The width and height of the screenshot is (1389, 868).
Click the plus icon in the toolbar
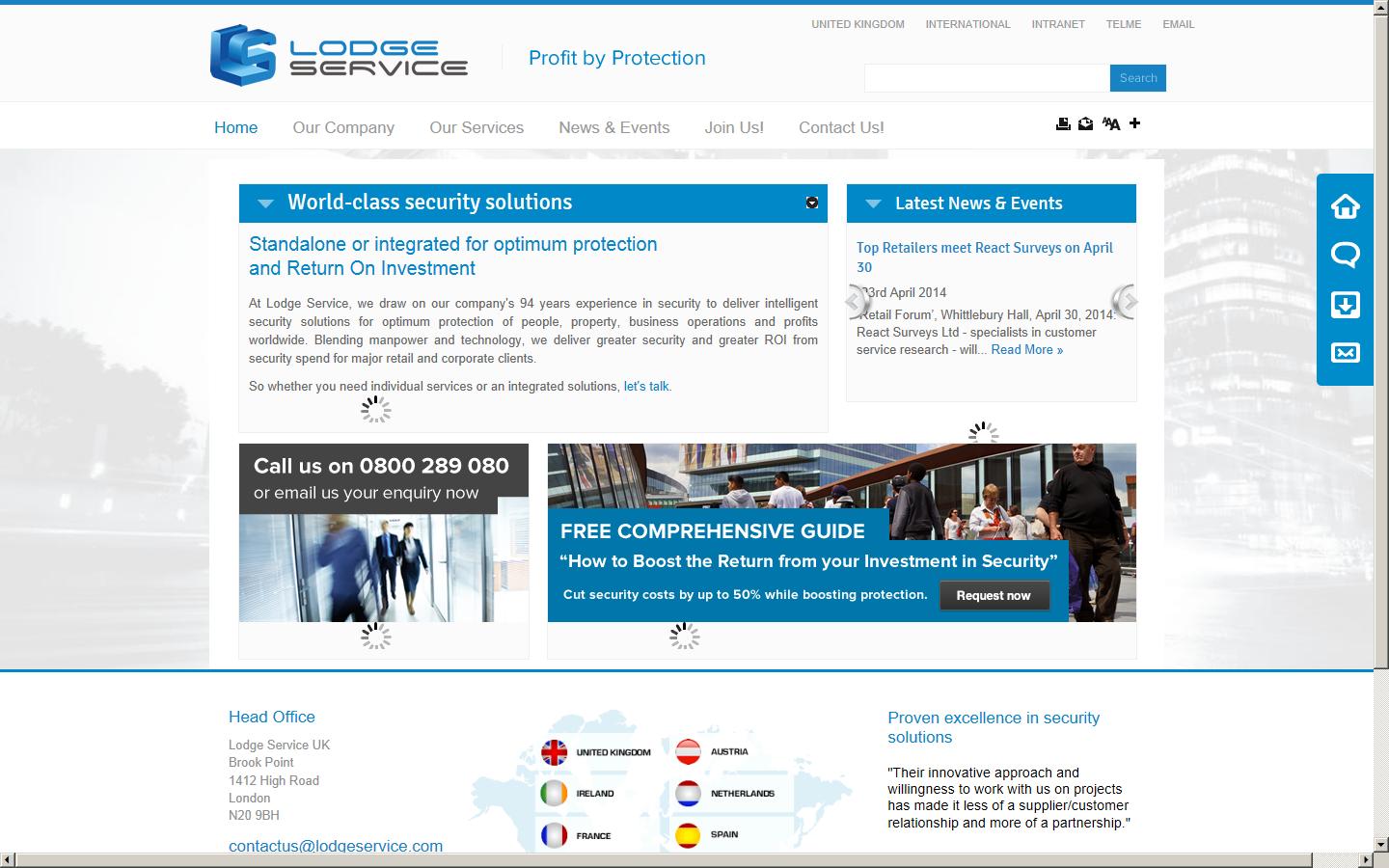[1135, 123]
